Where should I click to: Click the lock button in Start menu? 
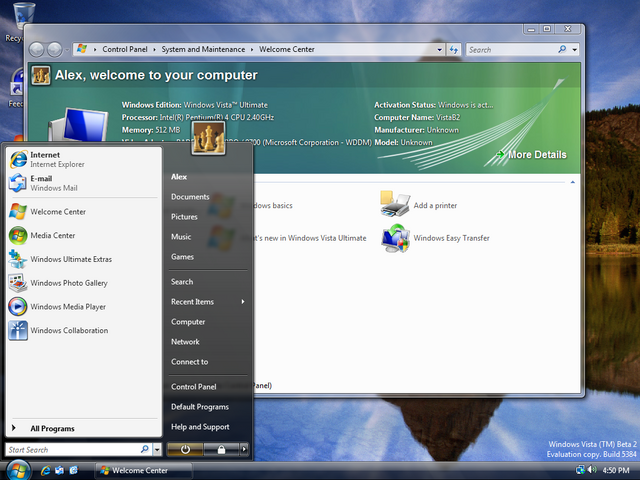tap(221, 449)
